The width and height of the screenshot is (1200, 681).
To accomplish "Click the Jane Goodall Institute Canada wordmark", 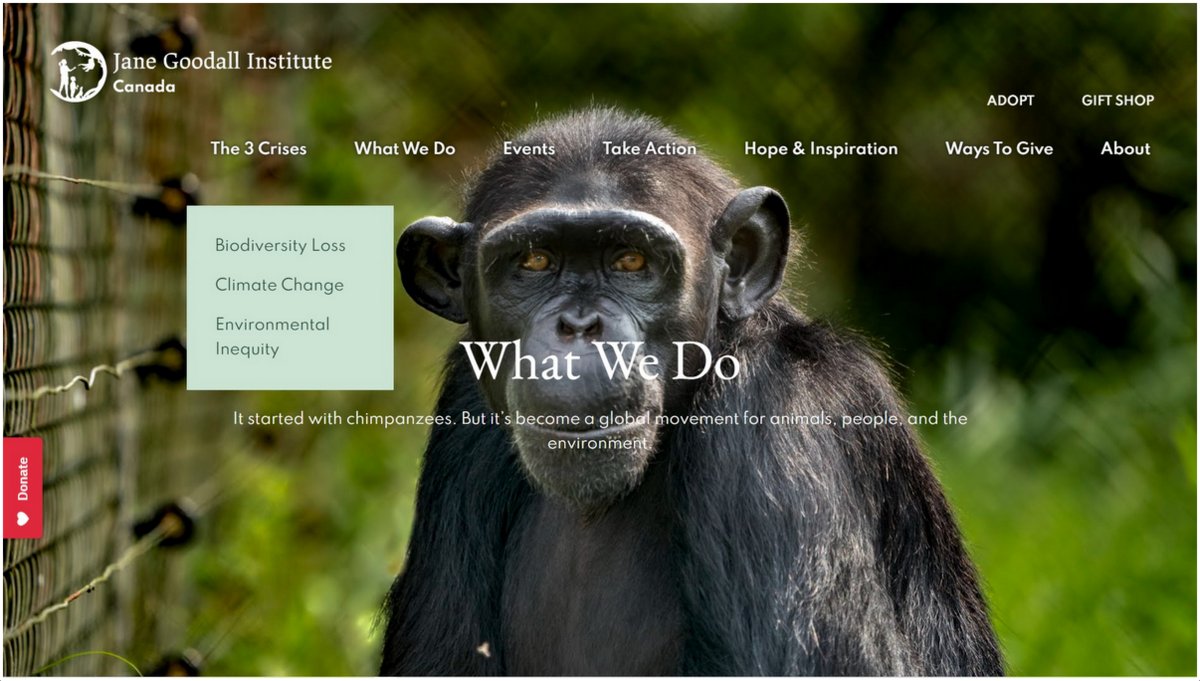I will pyautogui.click(x=222, y=72).
